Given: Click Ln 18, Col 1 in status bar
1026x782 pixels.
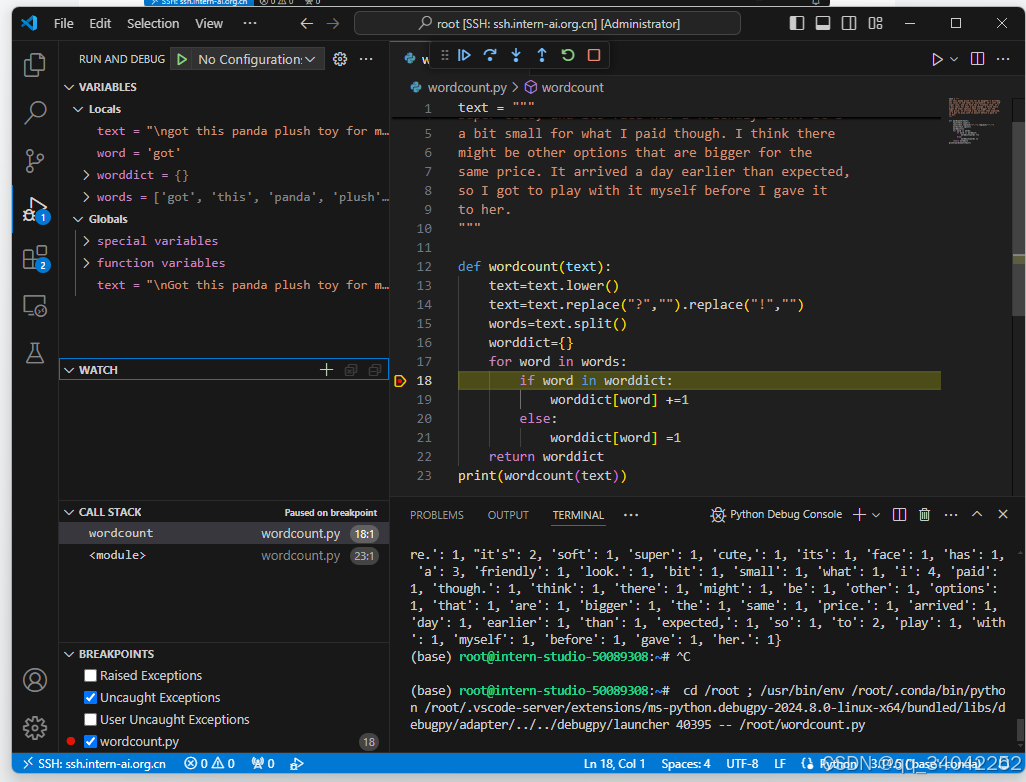Looking at the screenshot, I should click(x=613, y=762).
